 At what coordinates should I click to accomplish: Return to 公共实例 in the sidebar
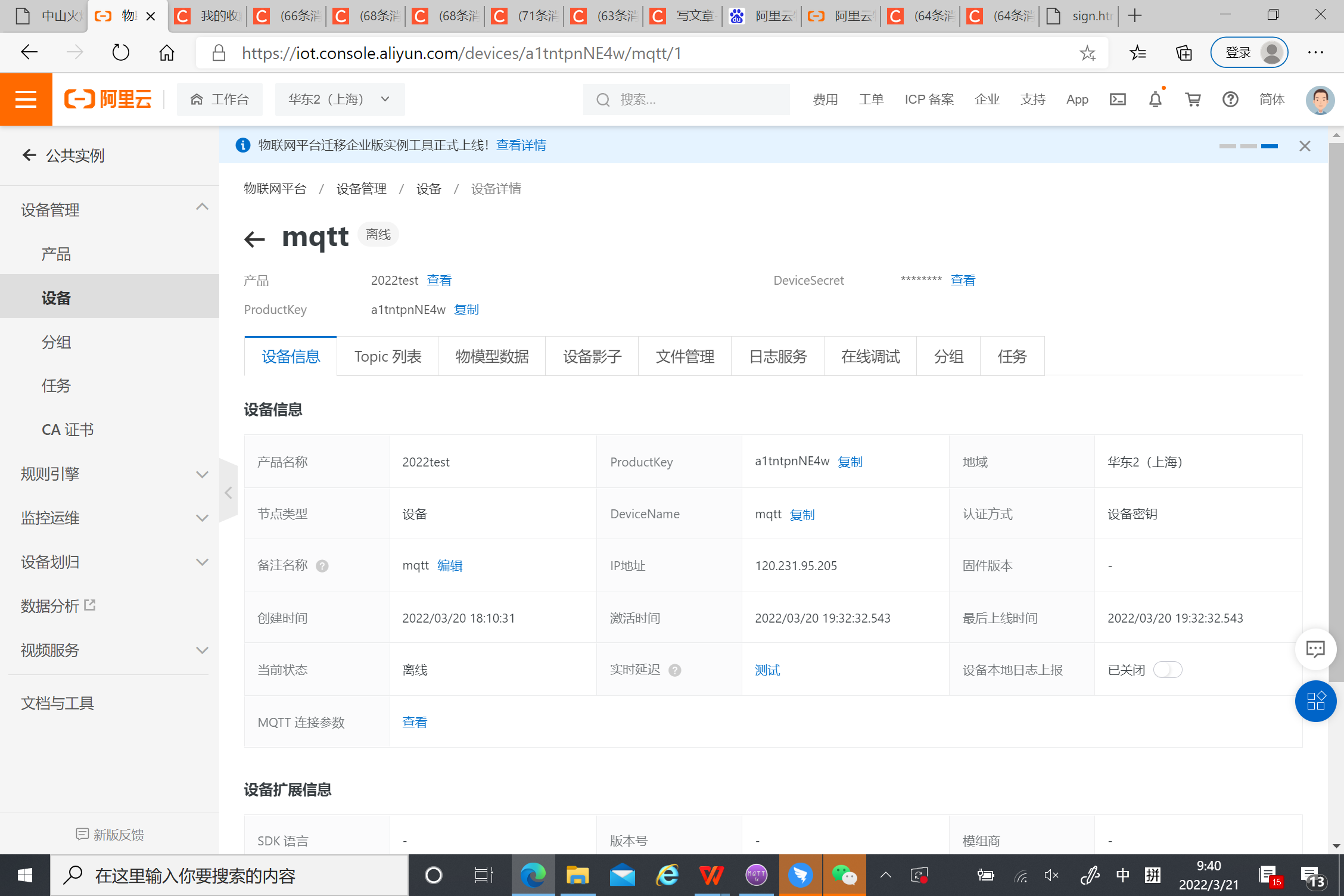[x=64, y=155]
